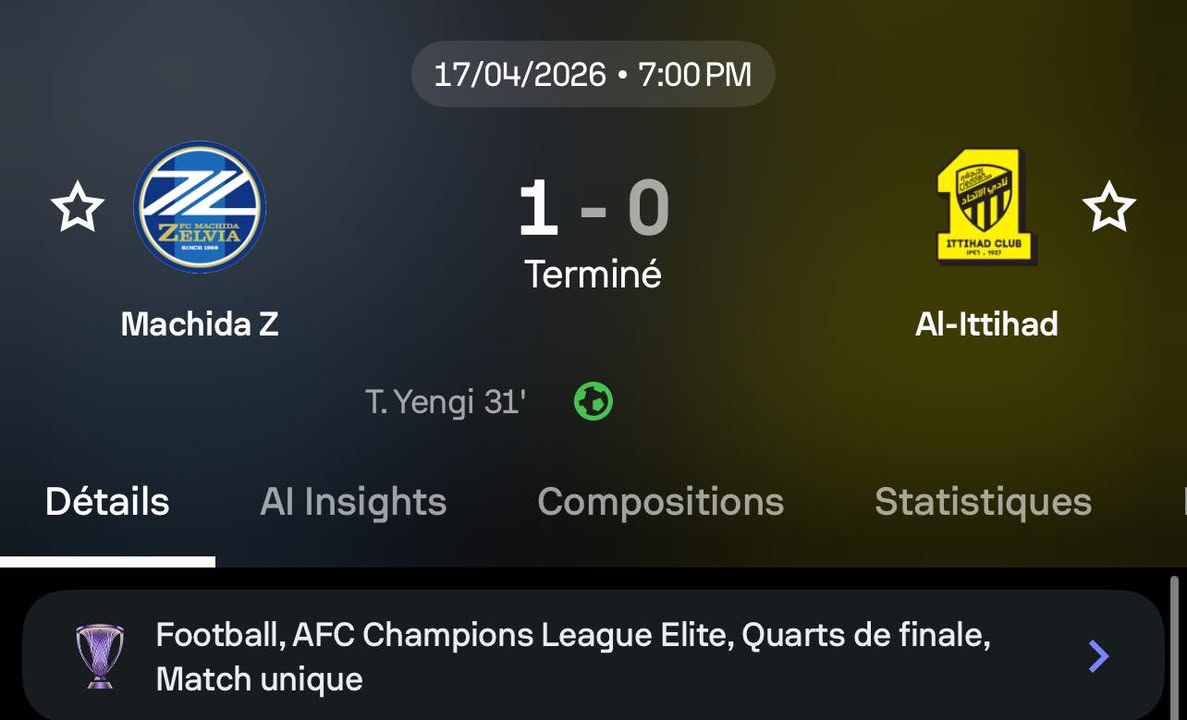Tap the green goal ball icon
This screenshot has width=1187, height=720.
click(x=594, y=401)
